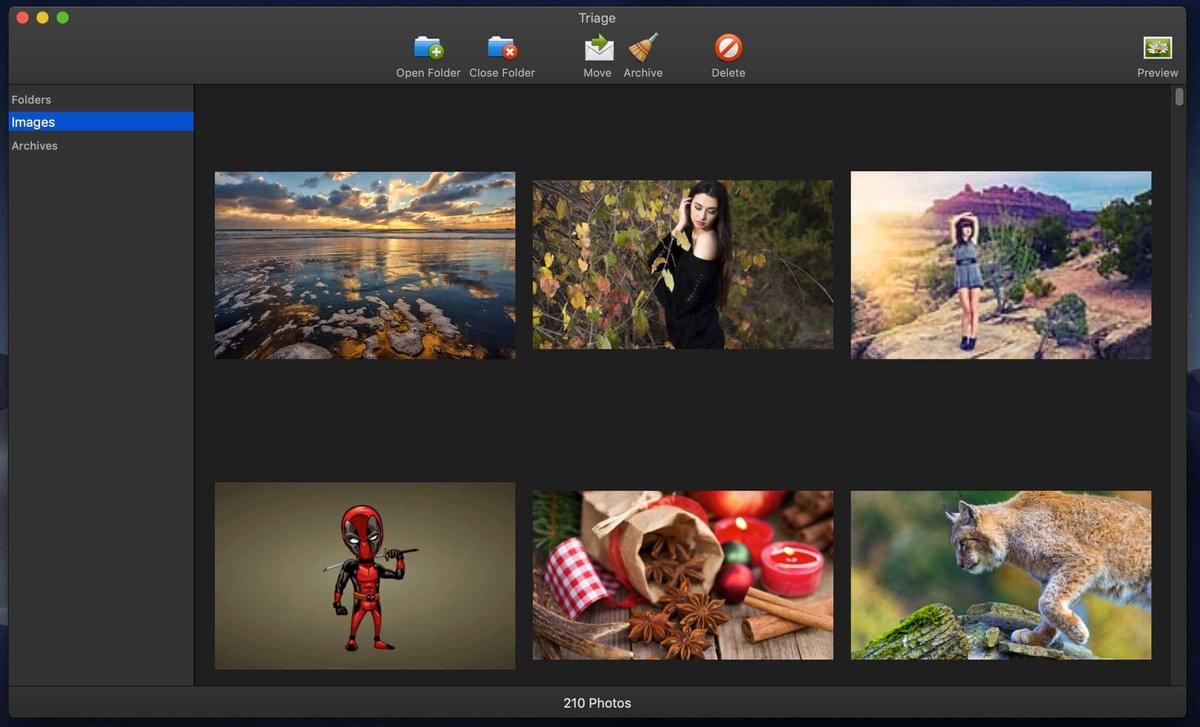
Task: Click the red Delete icon
Action: coord(728,48)
